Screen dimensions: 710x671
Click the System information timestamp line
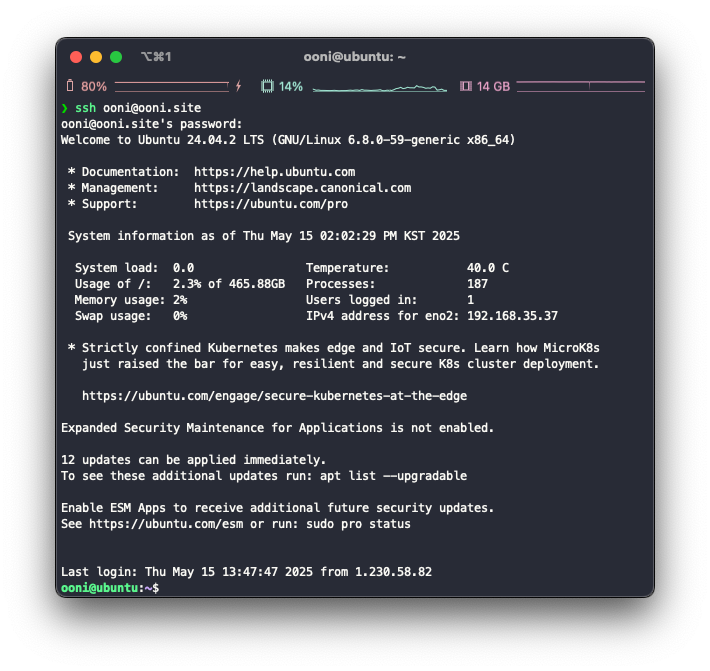264,236
